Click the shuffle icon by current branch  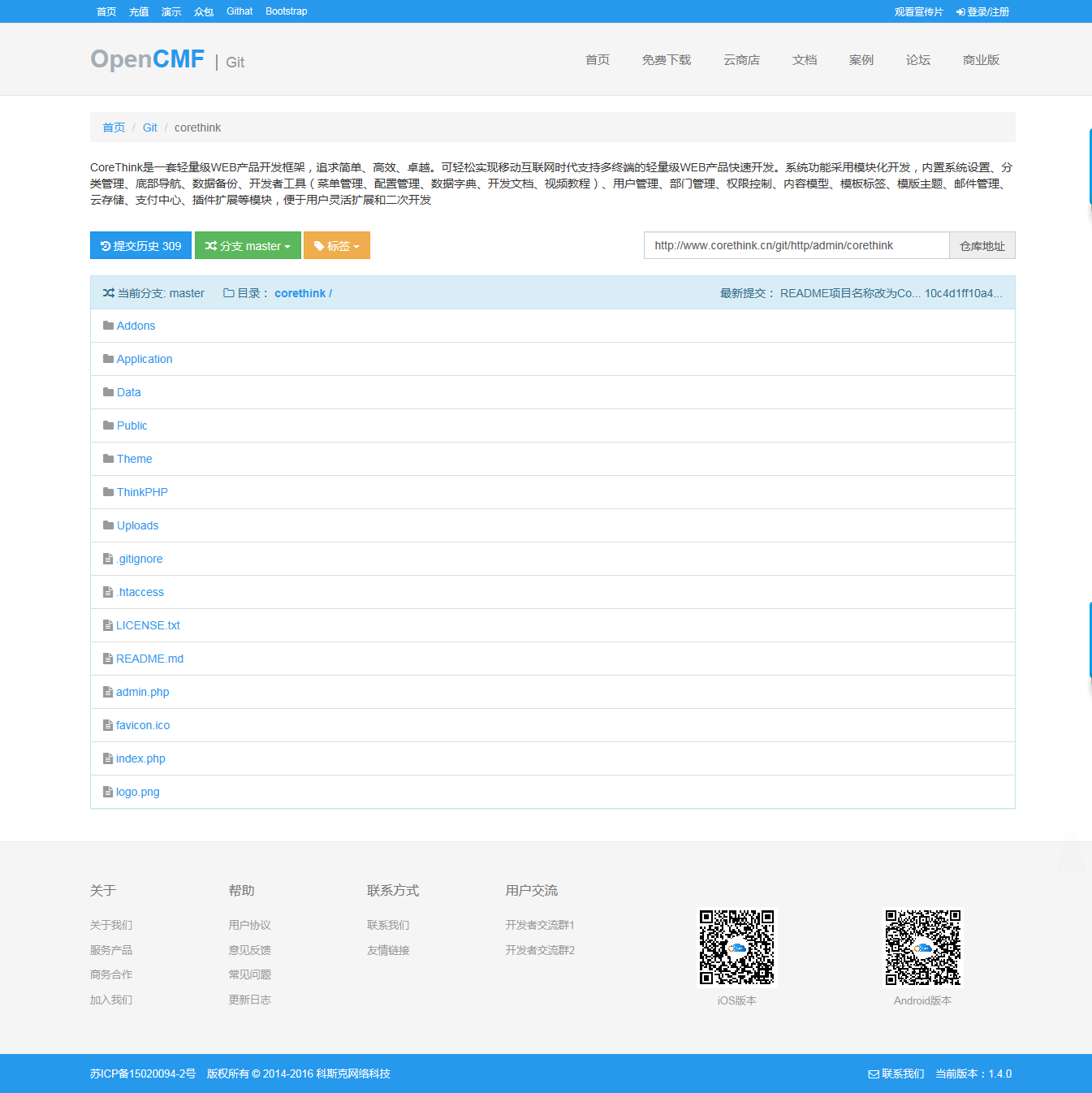(x=109, y=293)
